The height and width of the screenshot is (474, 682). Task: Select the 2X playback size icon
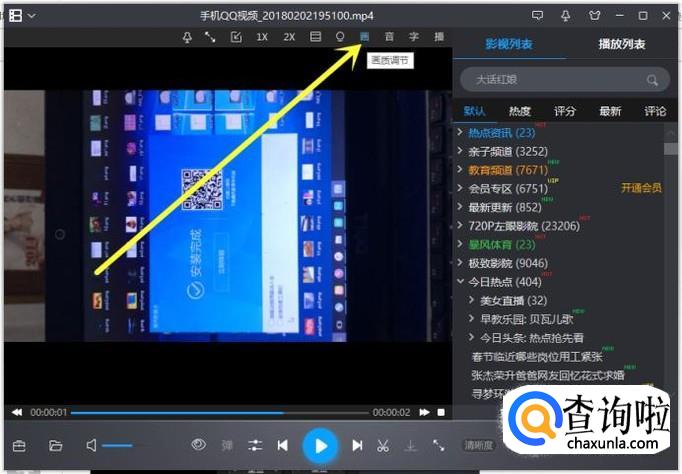[x=289, y=37]
